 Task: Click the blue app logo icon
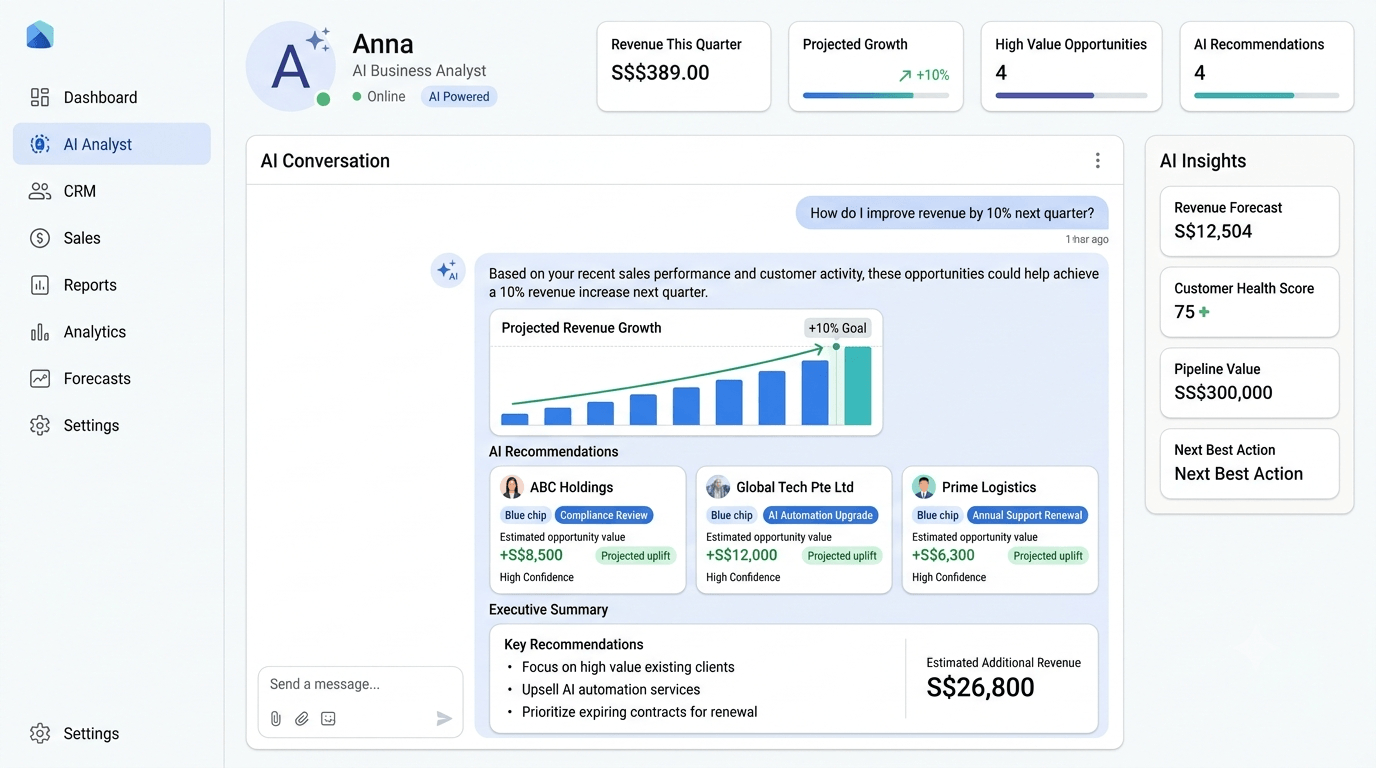tap(40, 35)
